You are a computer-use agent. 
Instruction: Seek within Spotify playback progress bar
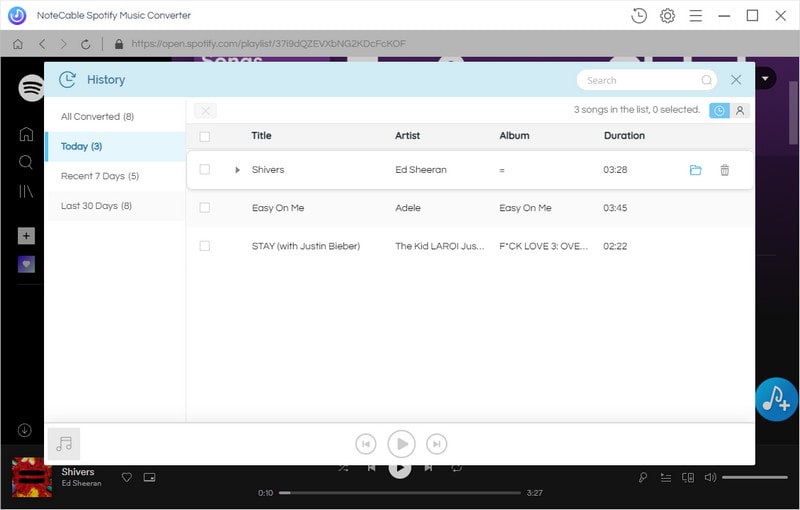click(400, 493)
